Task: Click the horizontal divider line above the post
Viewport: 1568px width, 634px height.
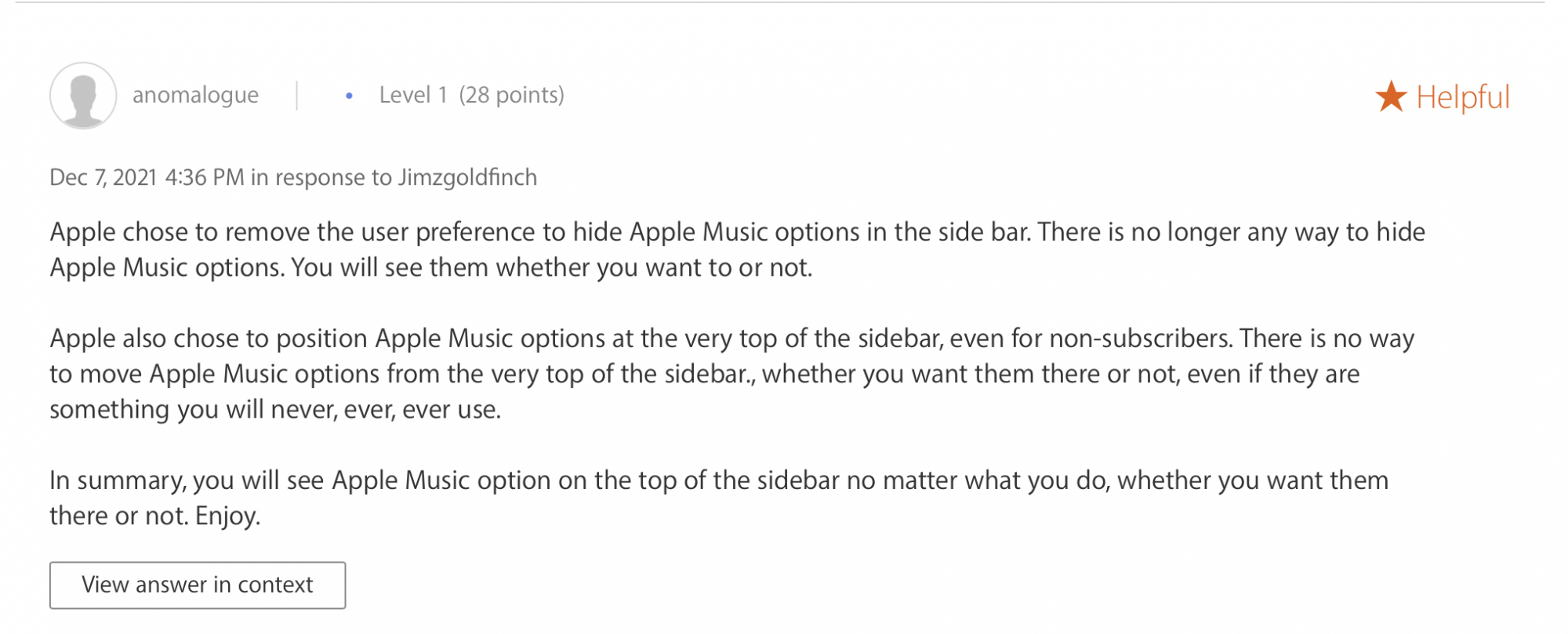Action: click(784, 2)
